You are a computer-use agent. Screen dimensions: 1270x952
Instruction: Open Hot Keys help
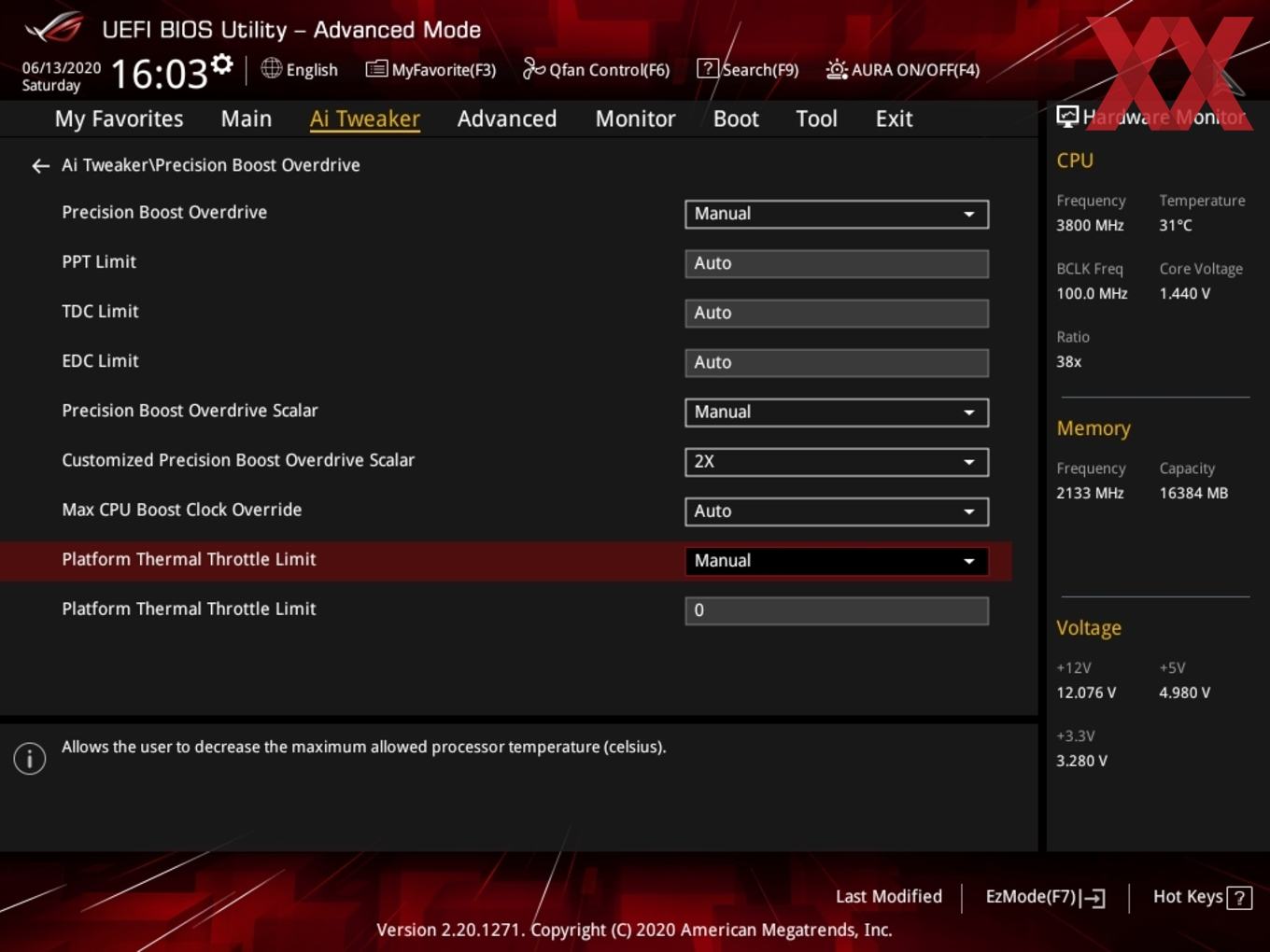[x=1202, y=897]
